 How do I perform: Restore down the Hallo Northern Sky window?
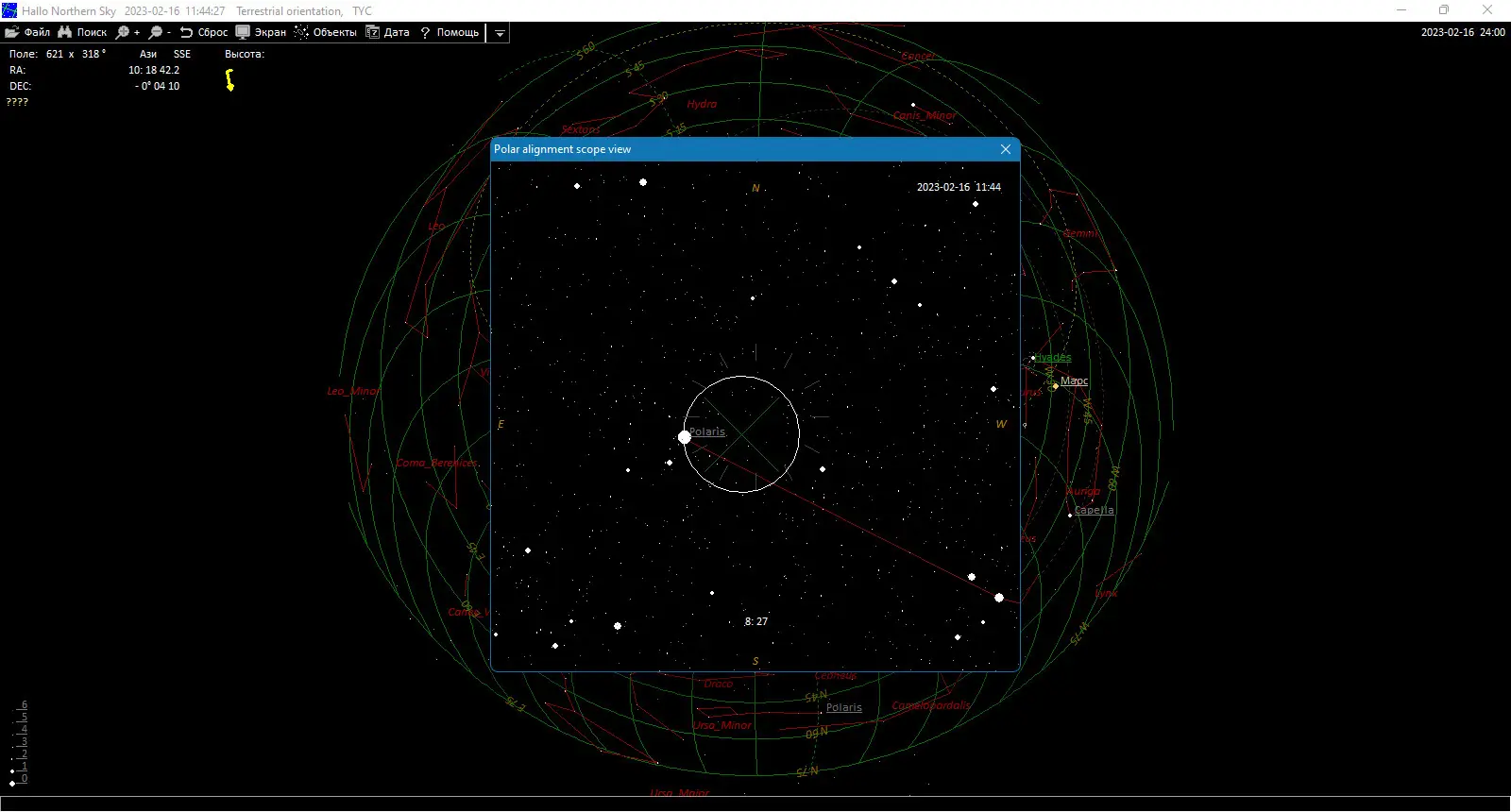[x=1444, y=10]
